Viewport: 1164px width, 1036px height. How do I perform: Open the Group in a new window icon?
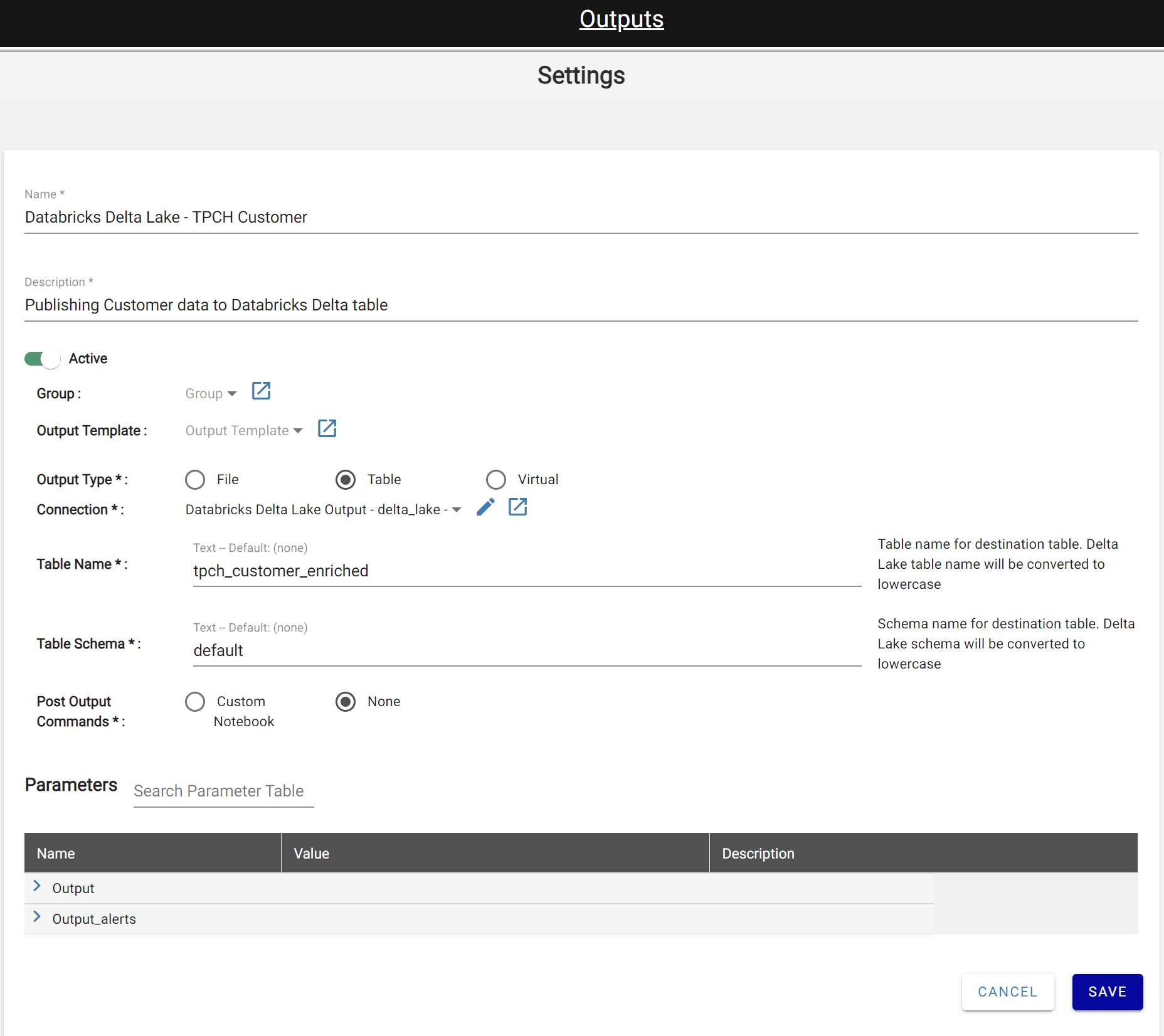click(261, 391)
